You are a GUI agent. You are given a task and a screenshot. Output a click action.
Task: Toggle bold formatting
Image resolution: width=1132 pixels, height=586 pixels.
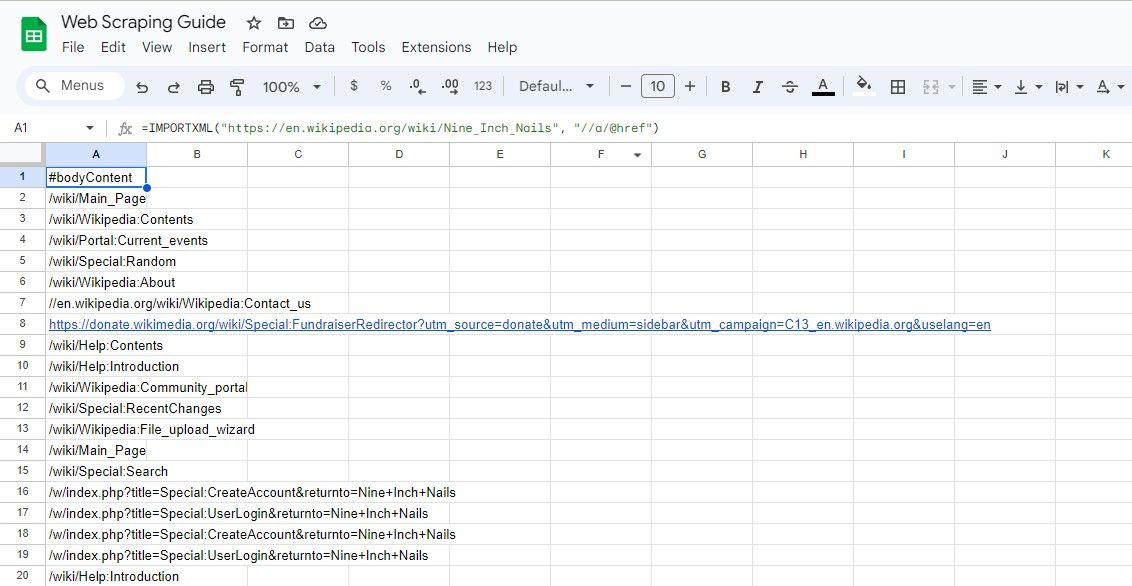(725, 86)
